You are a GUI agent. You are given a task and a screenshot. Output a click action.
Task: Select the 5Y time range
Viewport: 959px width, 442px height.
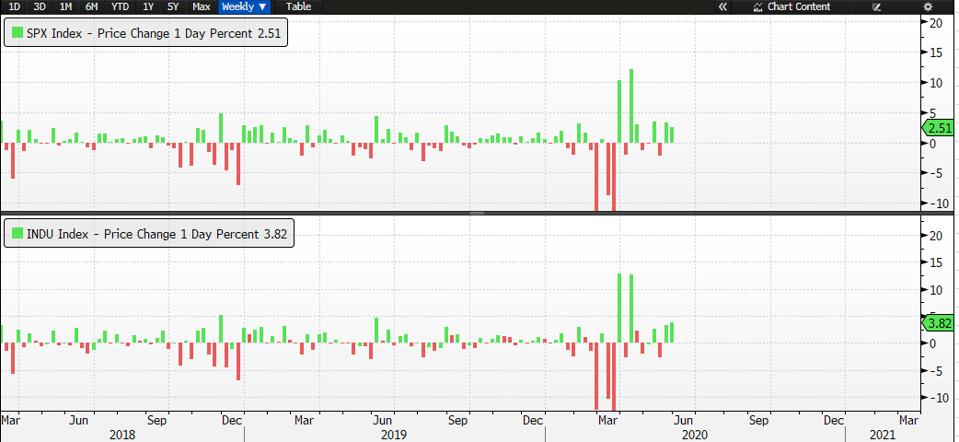pyautogui.click(x=174, y=7)
